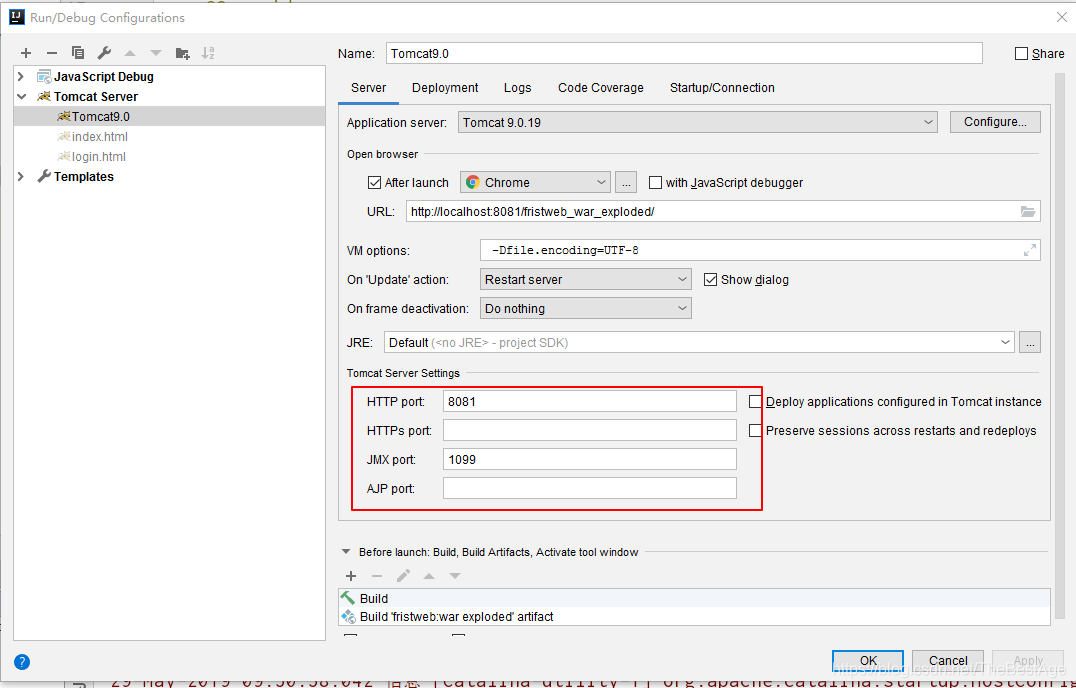
Task: Click the AJP port field
Action: [x=589, y=488]
